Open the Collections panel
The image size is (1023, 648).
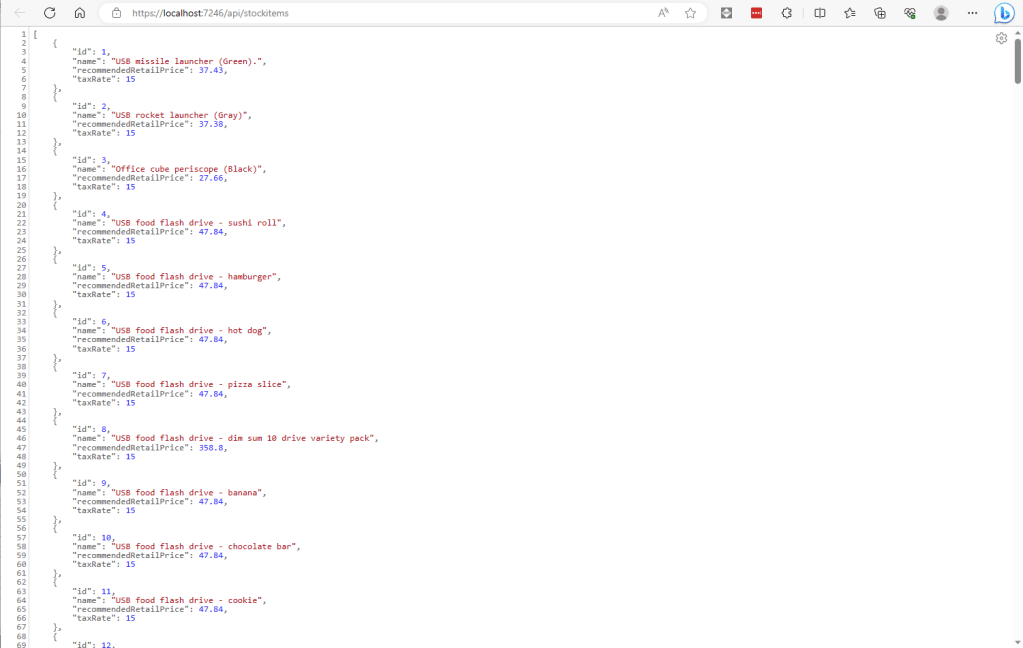(x=880, y=13)
